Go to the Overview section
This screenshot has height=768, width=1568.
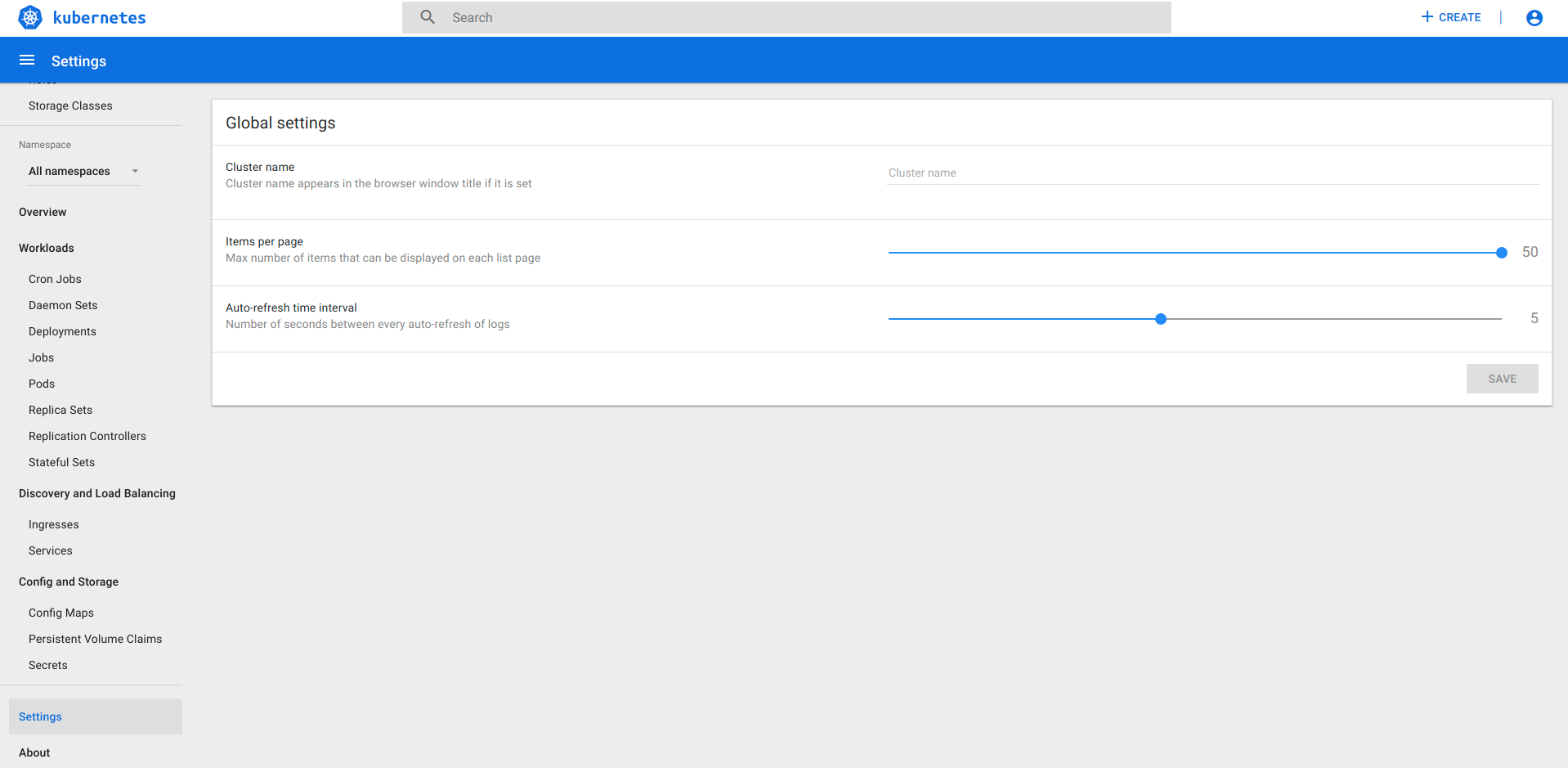tap(43, 212)
